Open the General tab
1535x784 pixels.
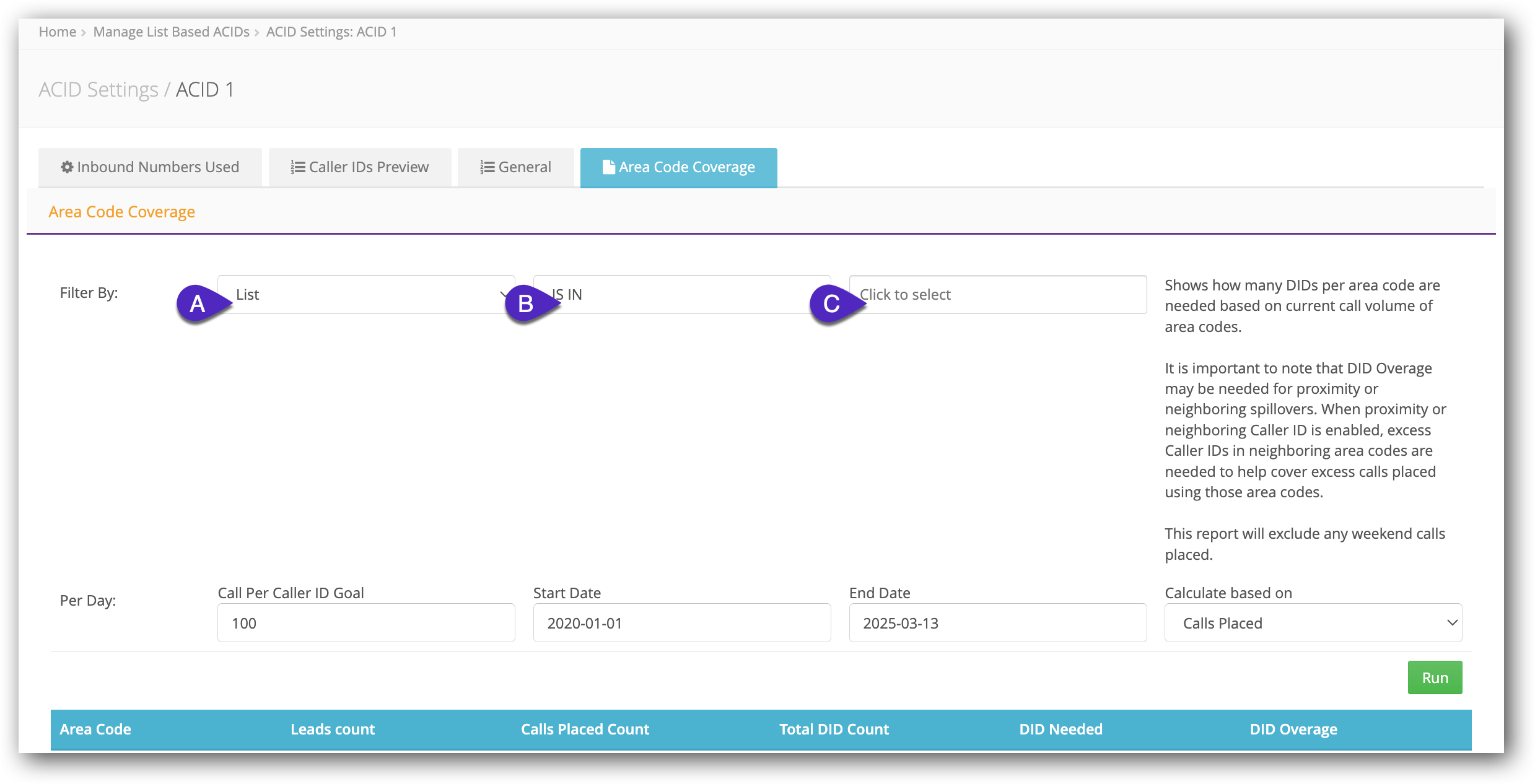click(515, 167)
